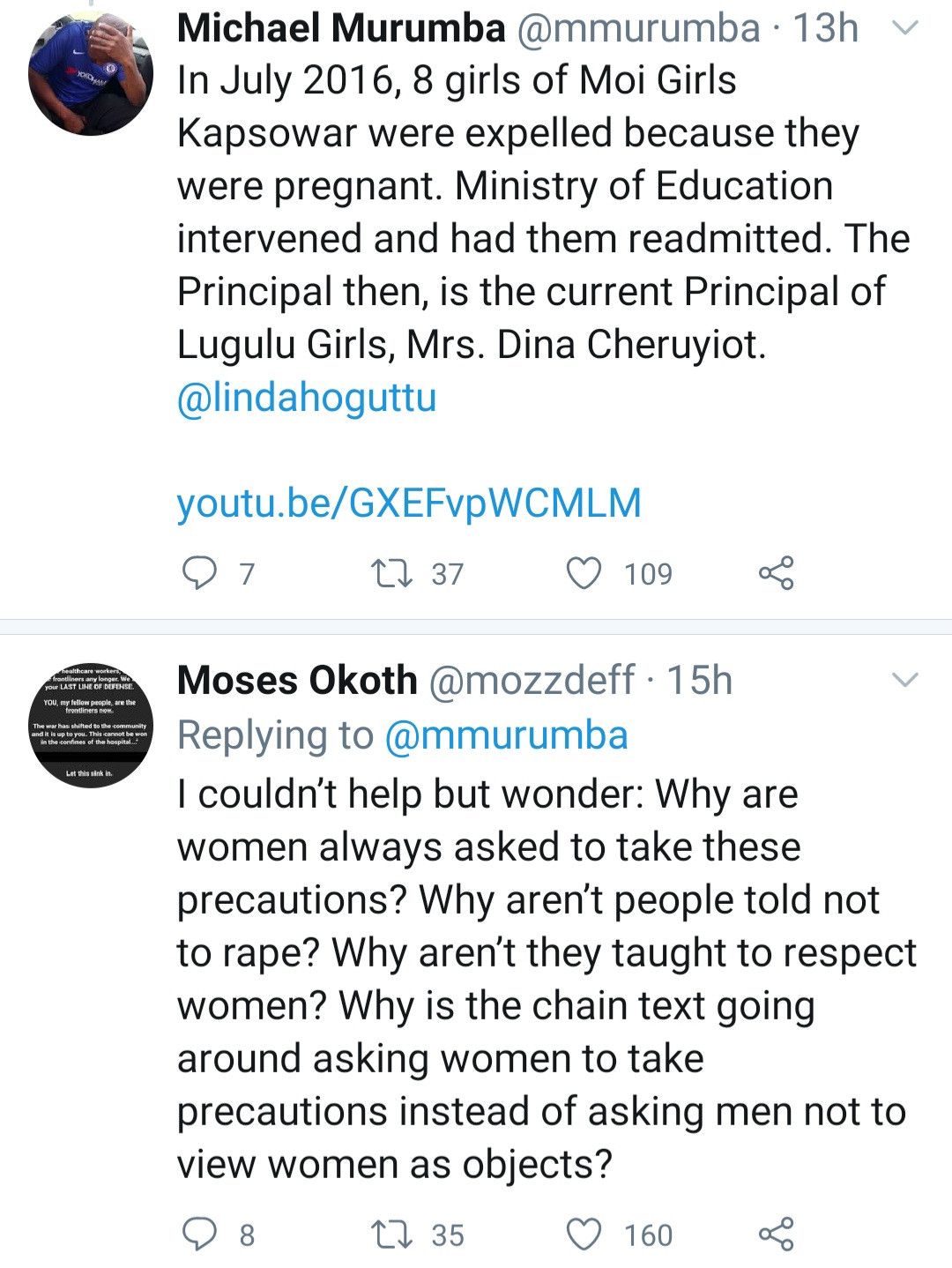Open the @lindahoguttu mention
952x1268 pixels.
point(307,397)
